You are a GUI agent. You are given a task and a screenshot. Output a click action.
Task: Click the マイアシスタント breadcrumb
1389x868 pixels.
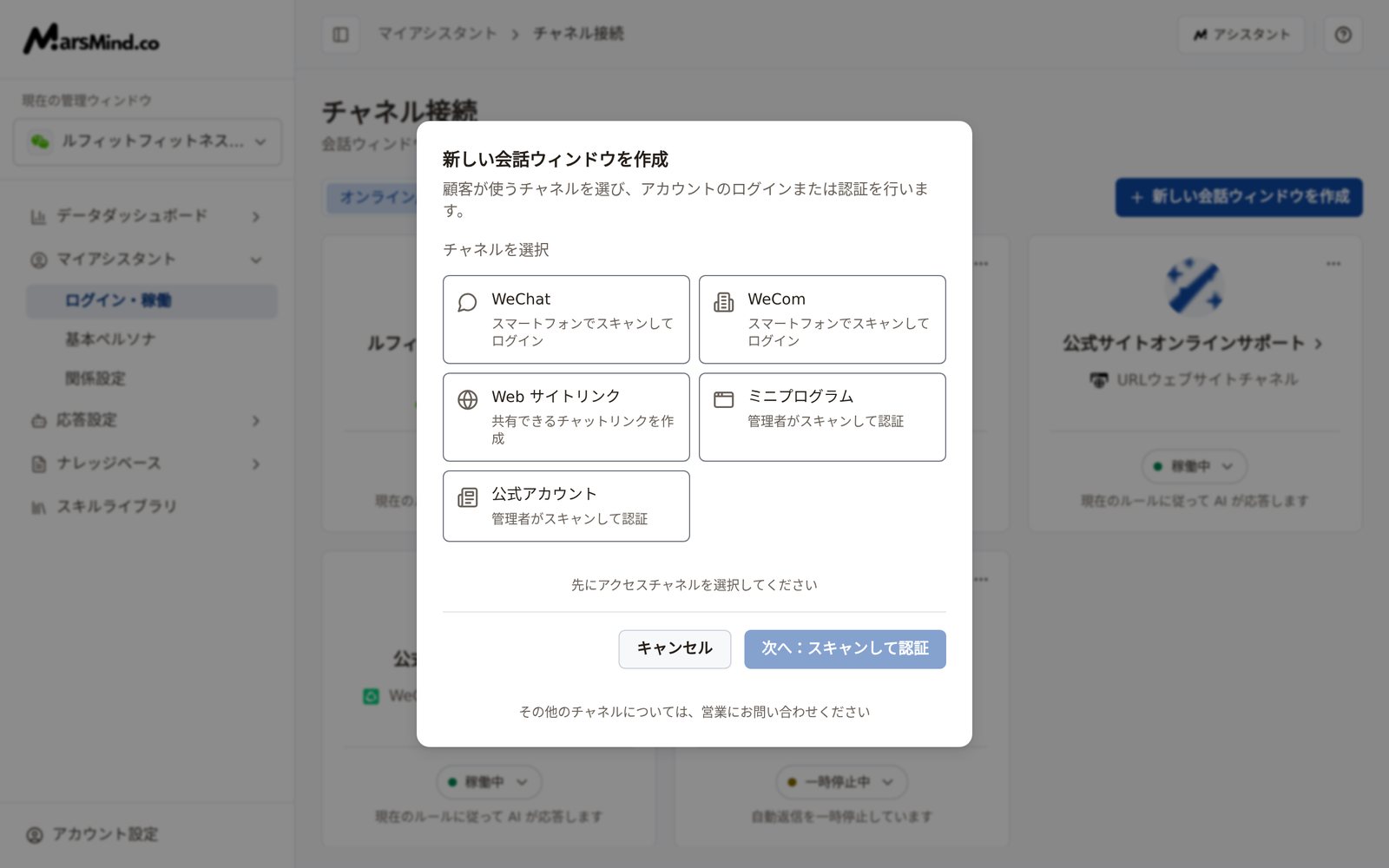[437, 34]
